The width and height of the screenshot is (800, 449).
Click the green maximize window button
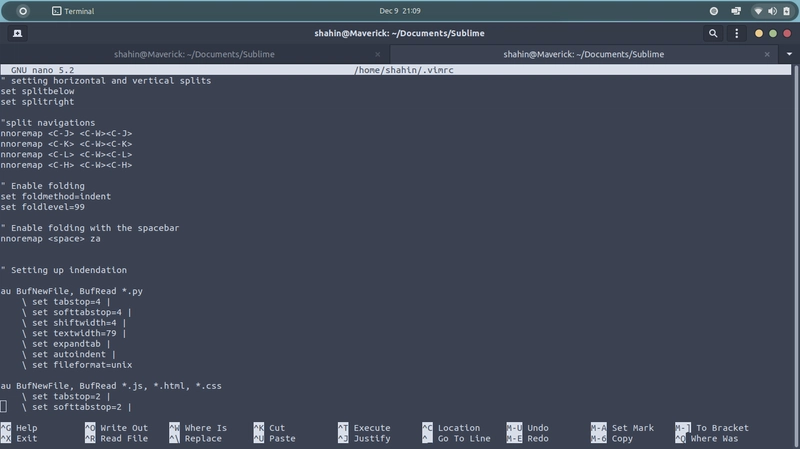(772, 33)
